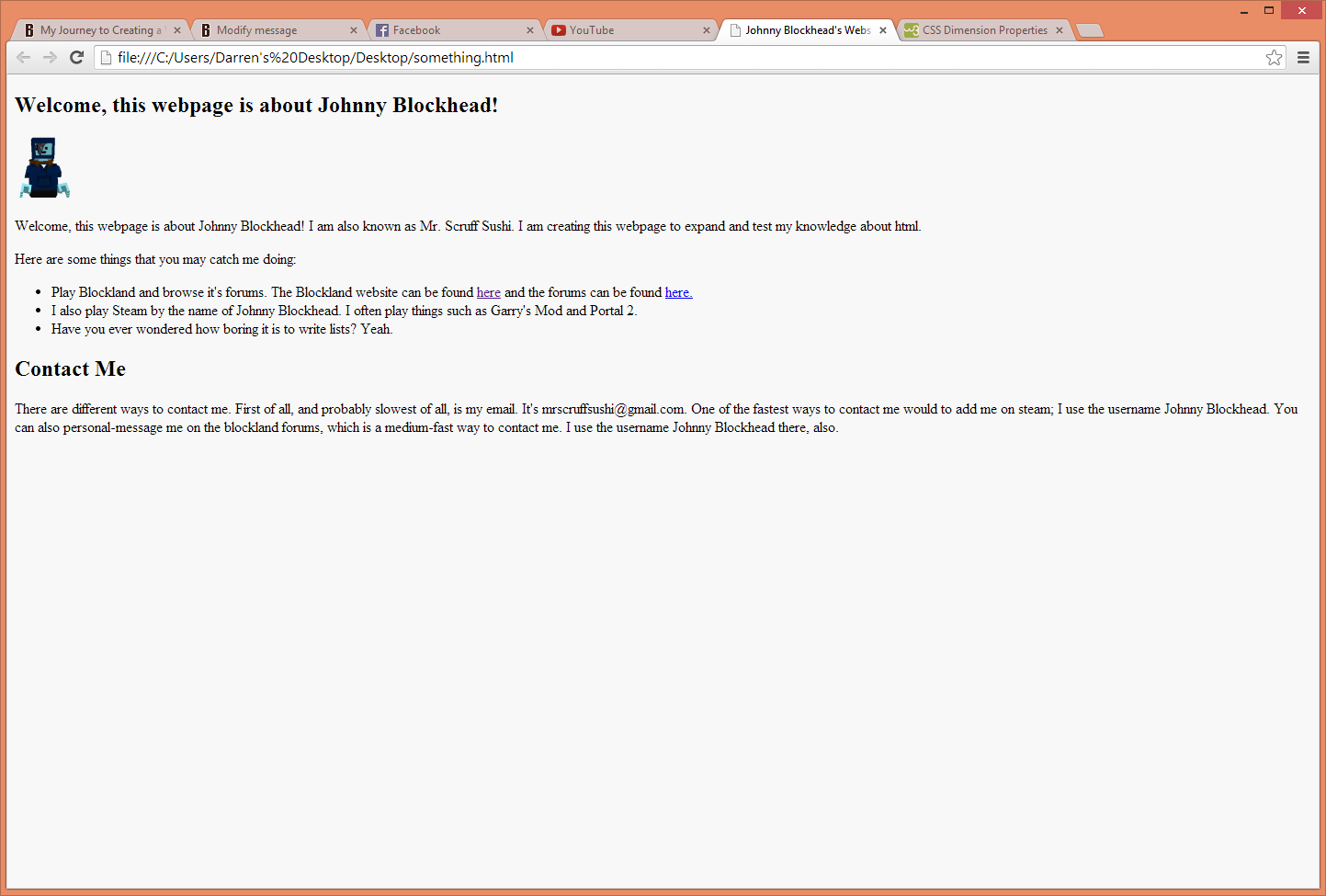This screenshot has width=1326, height=896.
Task: Switch to the Modify message tab
Action: point(277,30)
